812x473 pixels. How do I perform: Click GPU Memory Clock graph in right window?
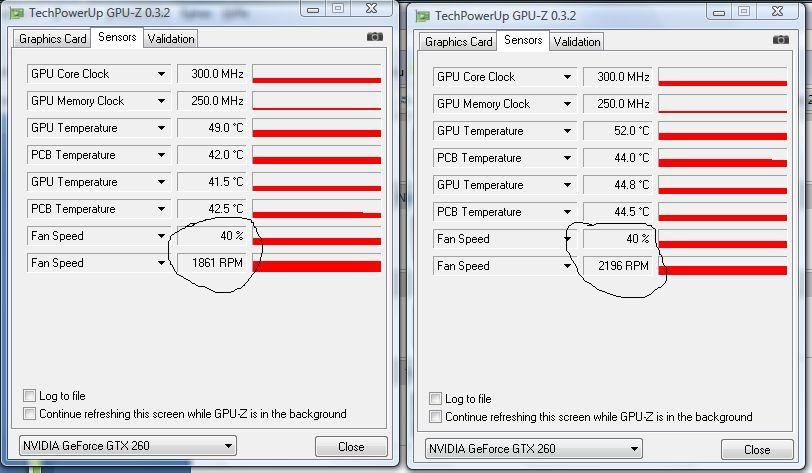point(723,104)
